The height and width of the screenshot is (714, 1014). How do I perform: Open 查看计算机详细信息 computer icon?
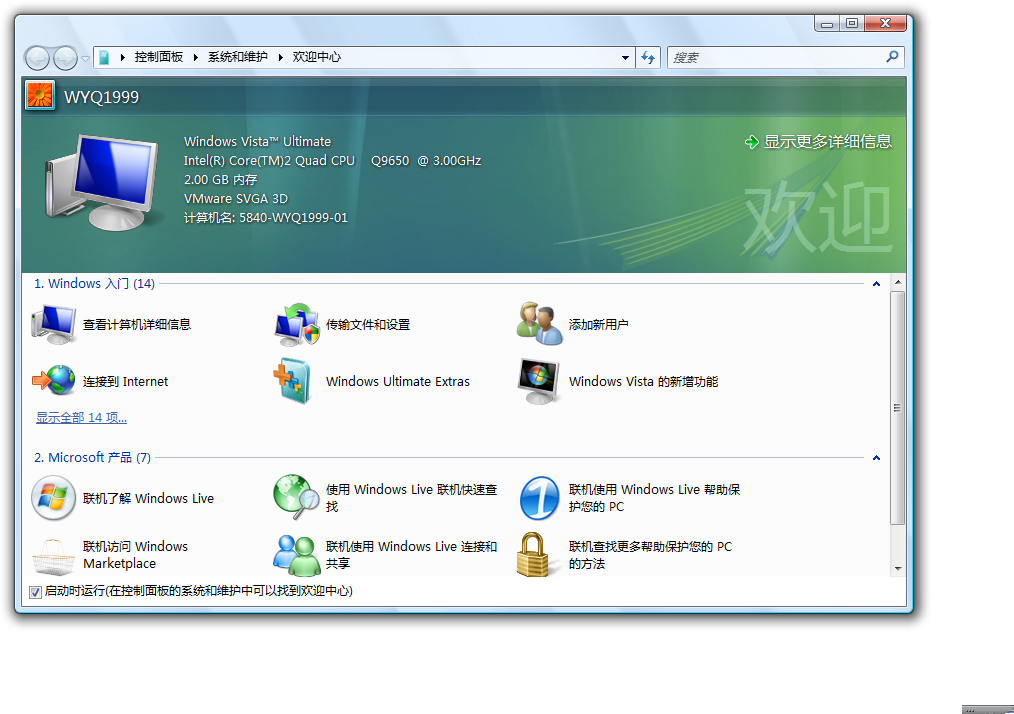[54, 324]
